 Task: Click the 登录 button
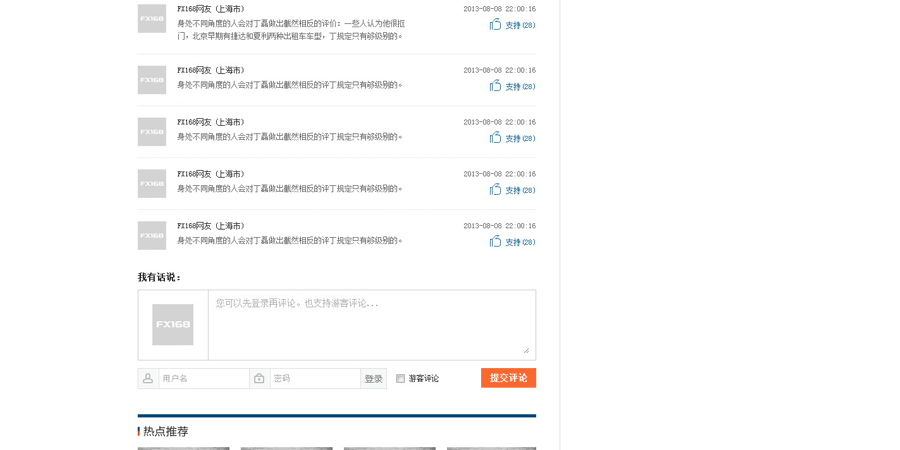click(x=373, y=379)
